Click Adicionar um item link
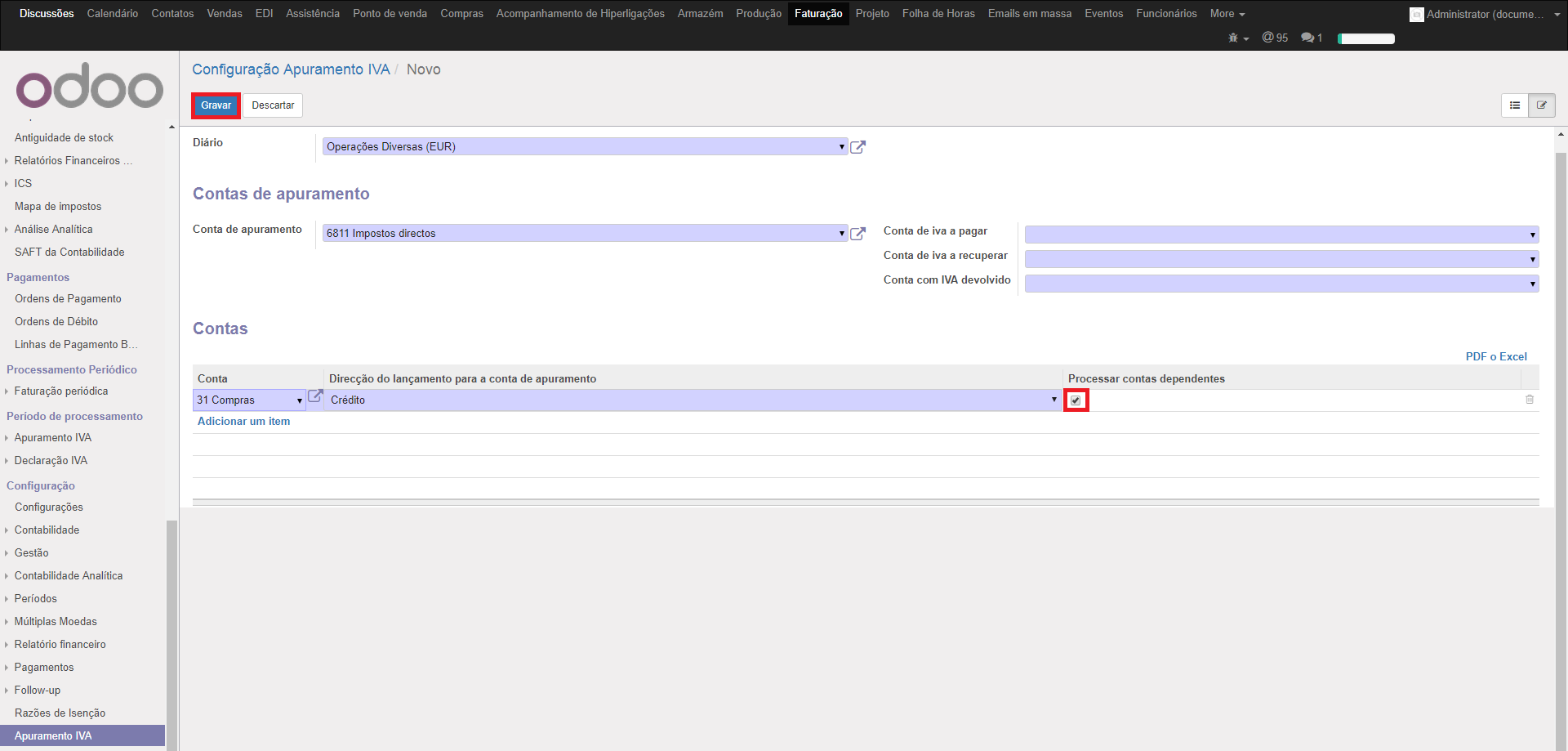 pyautogui.click(x=243, y=422)
